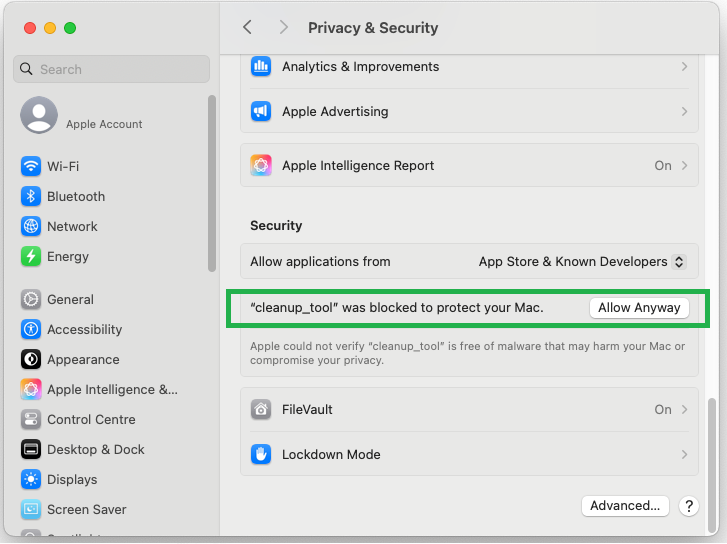Click the General gear icon

[x=31, y=299]
